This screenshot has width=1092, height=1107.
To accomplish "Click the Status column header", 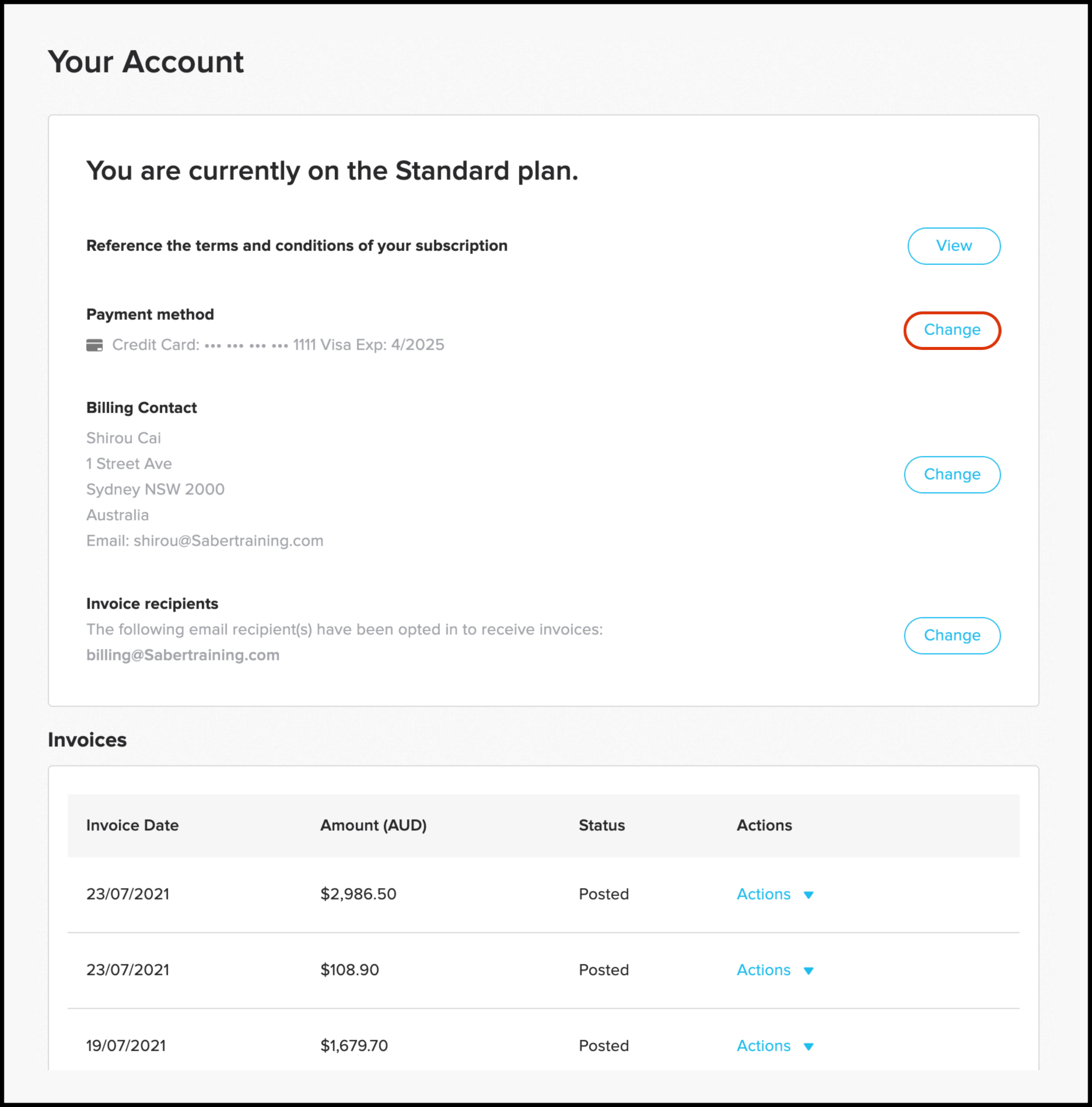I will (x=601, y=826).
